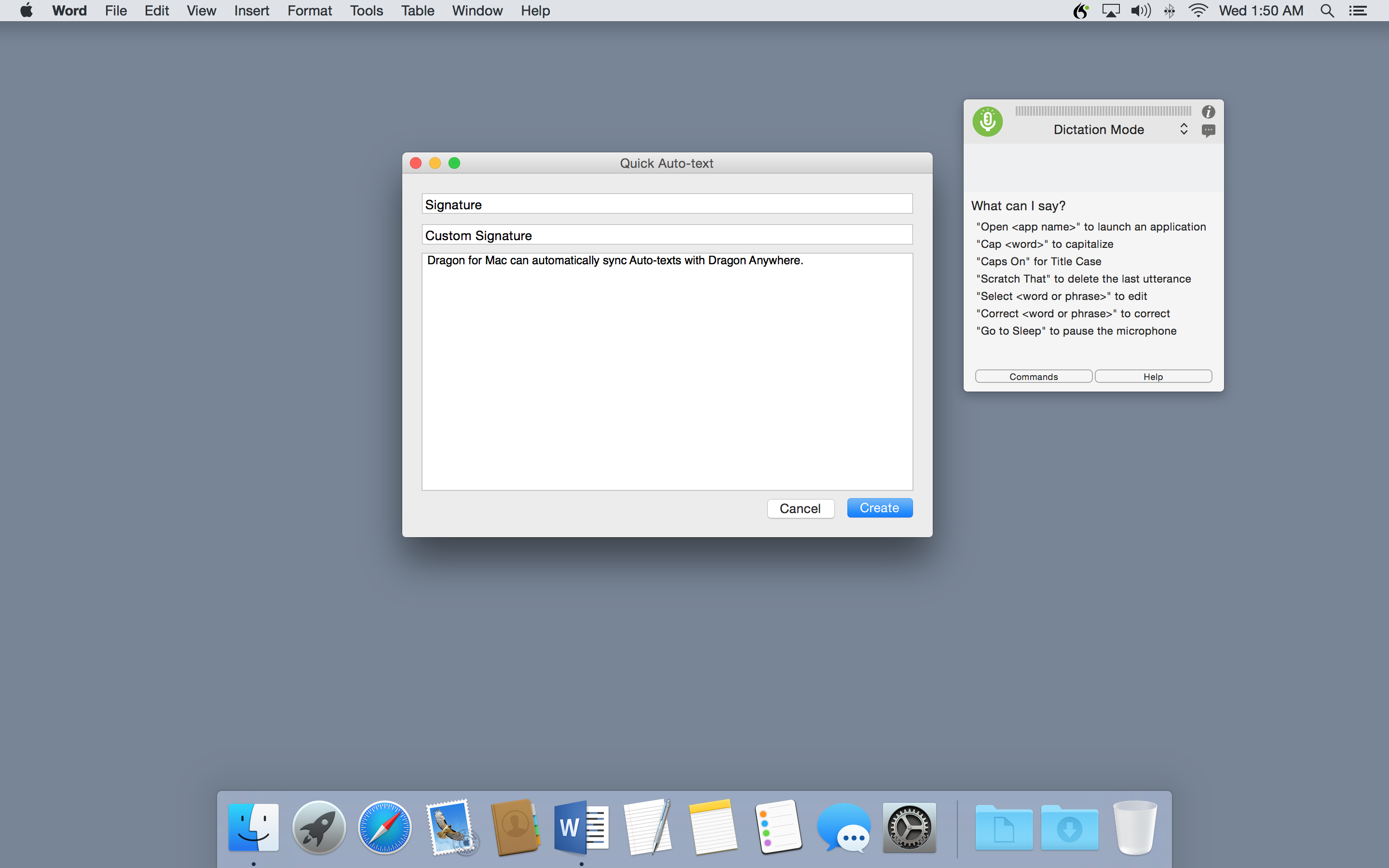Viewport: 1389px width, 868px height.
Task: Click the Dragon flame menu bar icon
Action: [x=1081, y=11]
